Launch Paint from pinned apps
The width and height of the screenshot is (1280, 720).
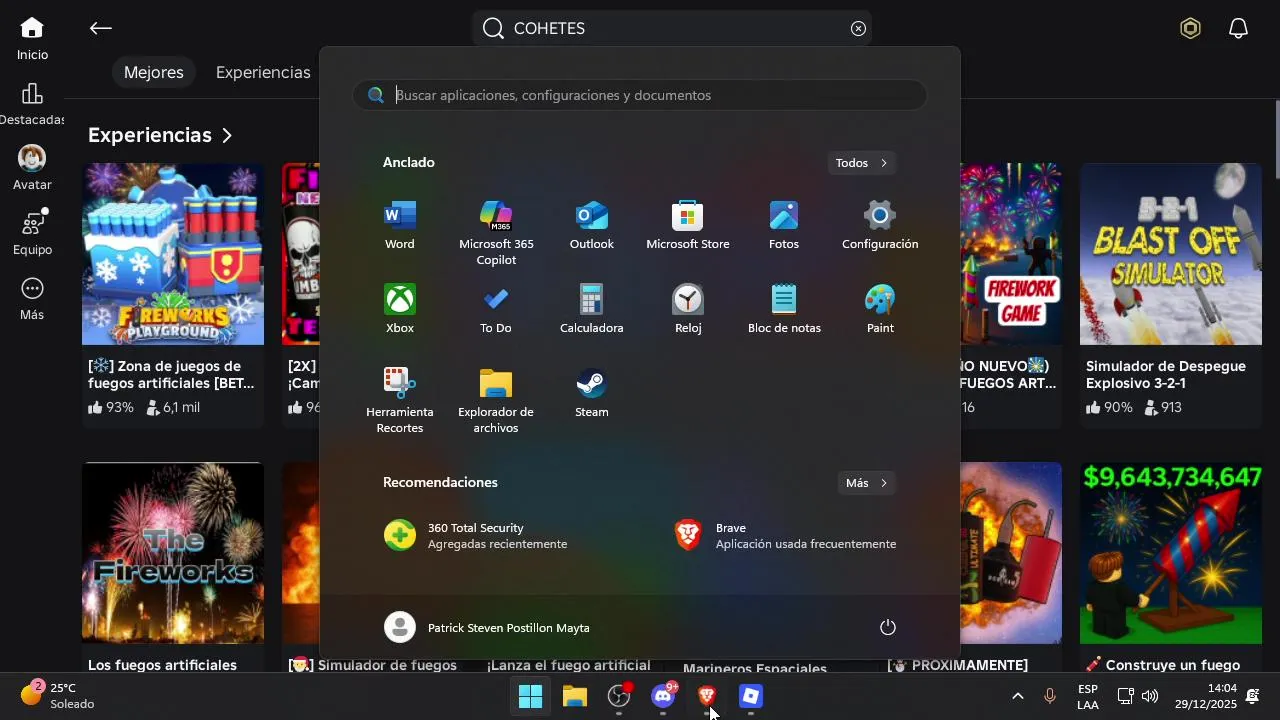(880, 310)
